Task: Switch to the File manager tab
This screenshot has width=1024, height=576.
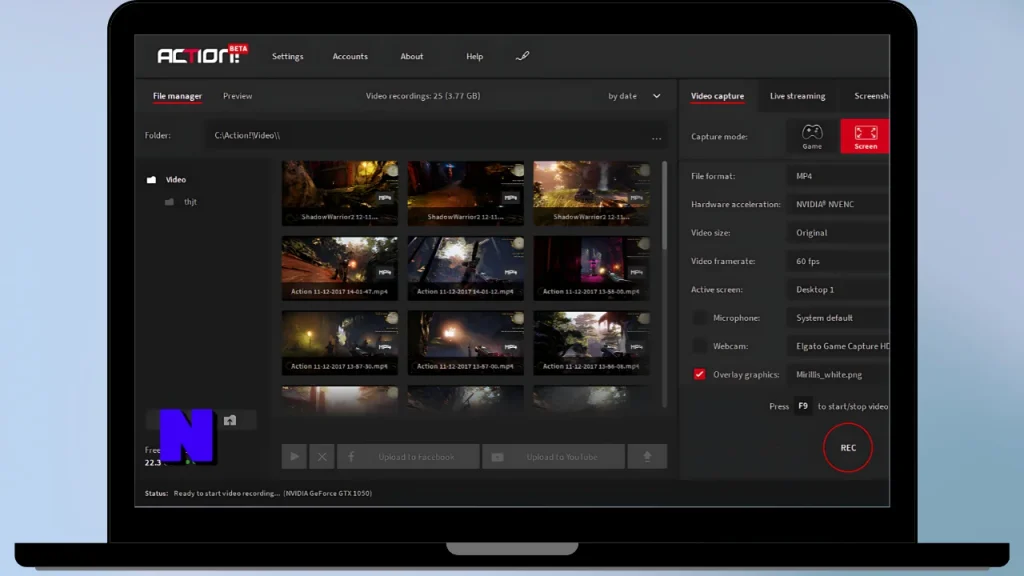Action: click(177, 96)
